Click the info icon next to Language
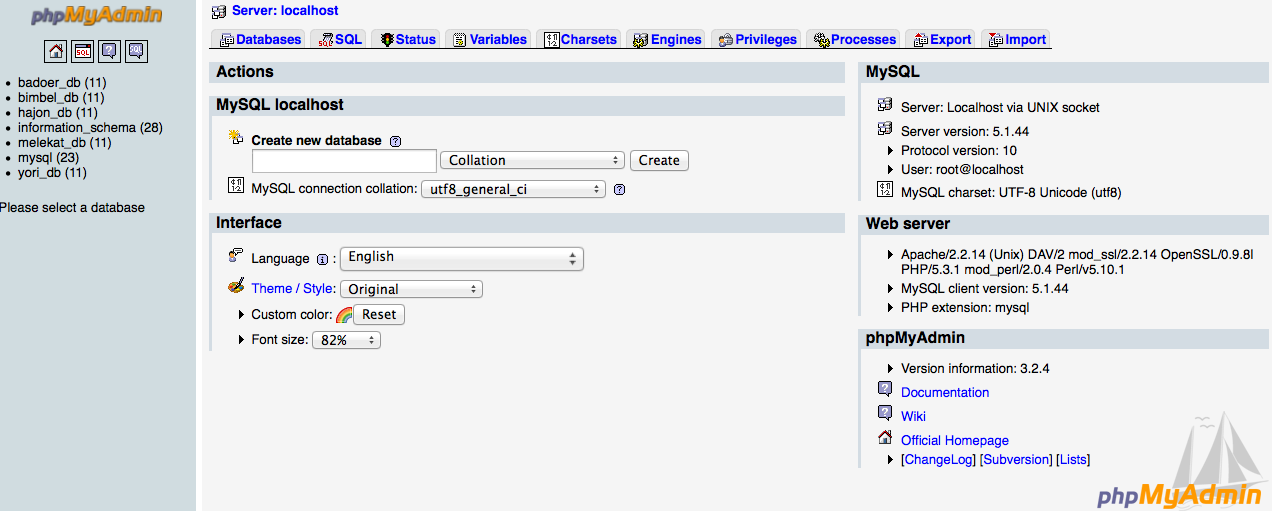Viewport: 1272px width, 511px height. point(322,259)
